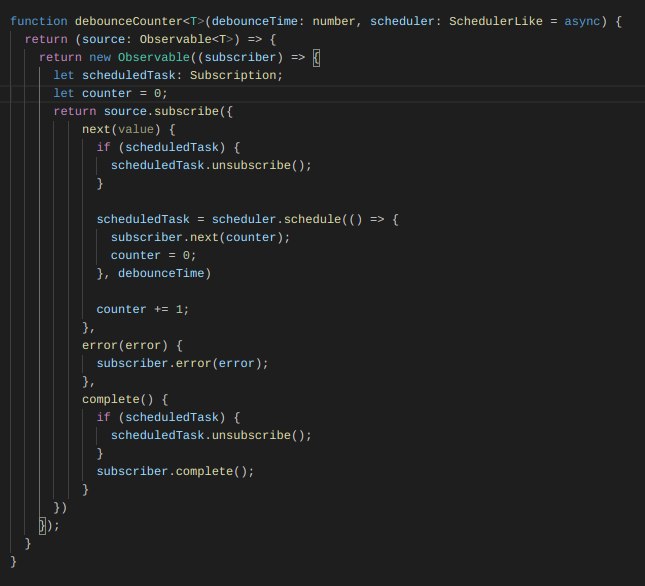The image size is (645, 586).
Task: Place cursor on 'let scheduledTask: Subscription;' line
Action: pyautogui.click(x=168, y=75)
